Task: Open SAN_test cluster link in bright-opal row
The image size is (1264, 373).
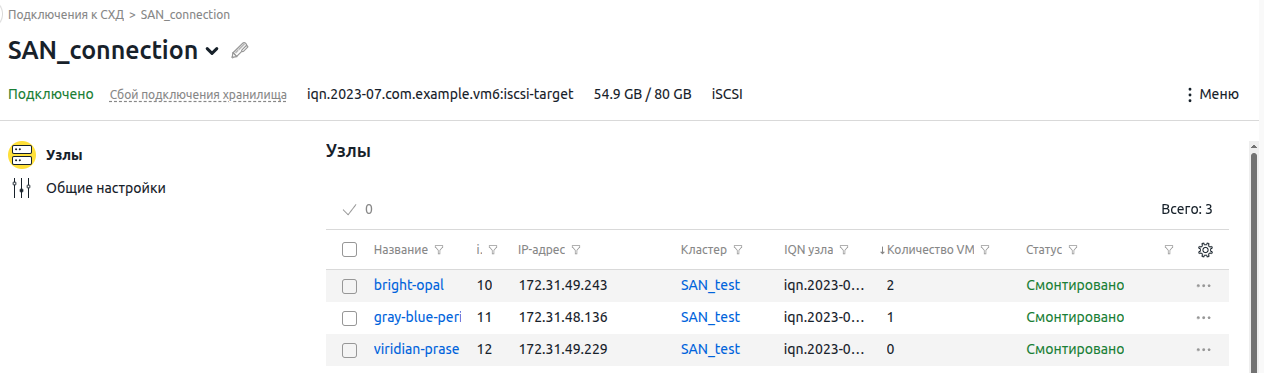Action: [710, 285]
